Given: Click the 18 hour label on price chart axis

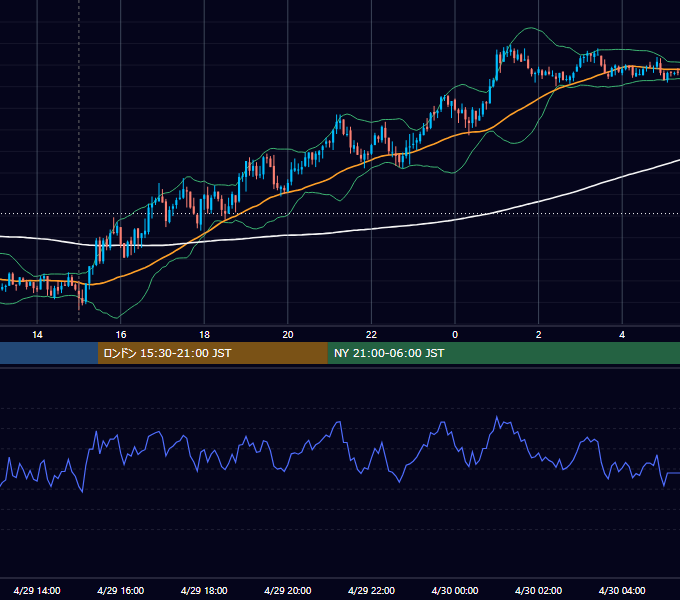Looking at the screenshot, I should pos(204,335).
